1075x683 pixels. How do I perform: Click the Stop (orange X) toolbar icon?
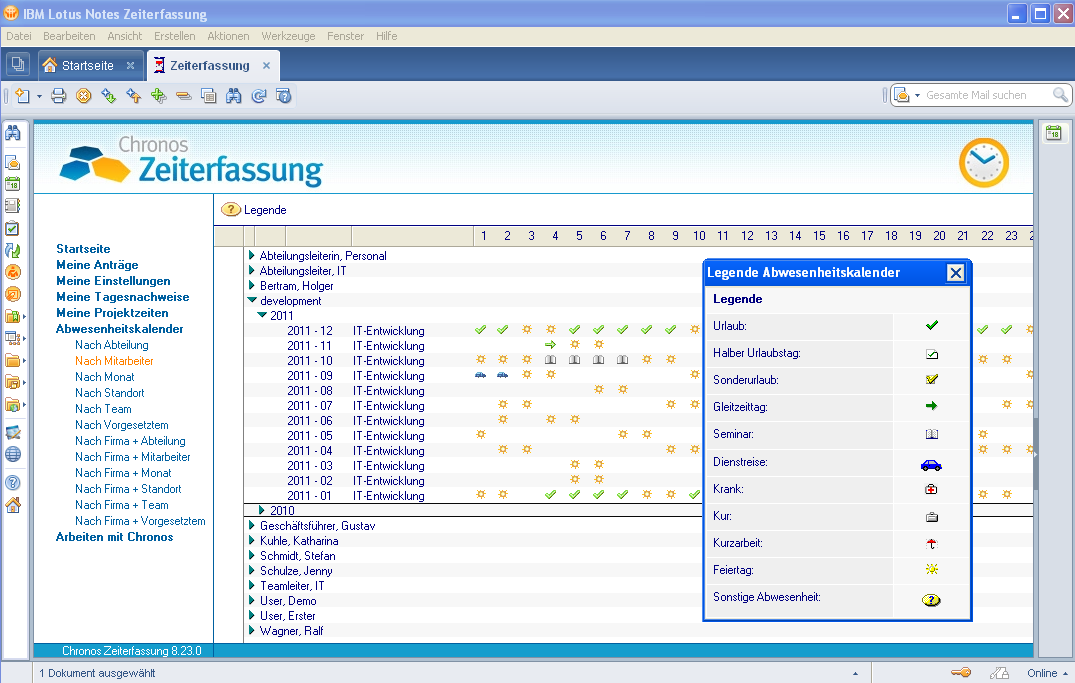click(x=84, y=96)
